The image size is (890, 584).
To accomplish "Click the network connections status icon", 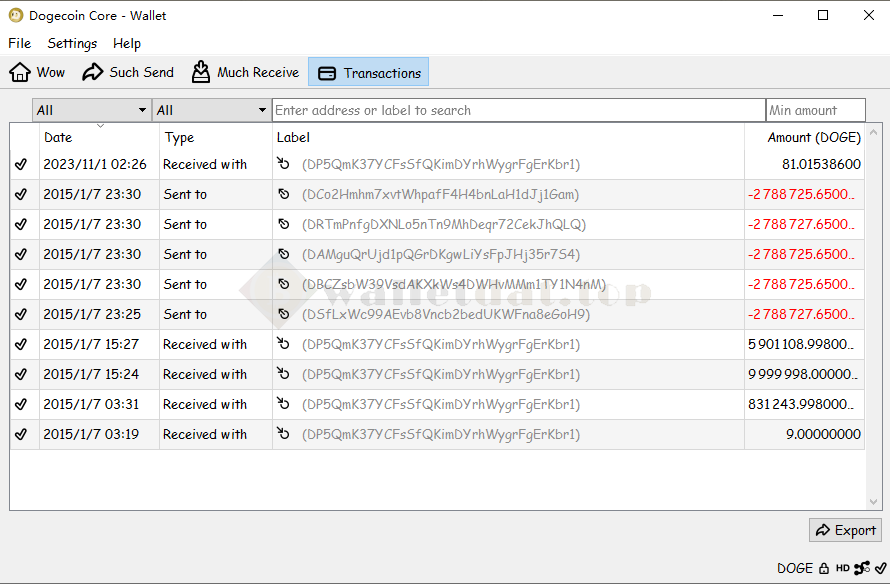I will 862,568.
